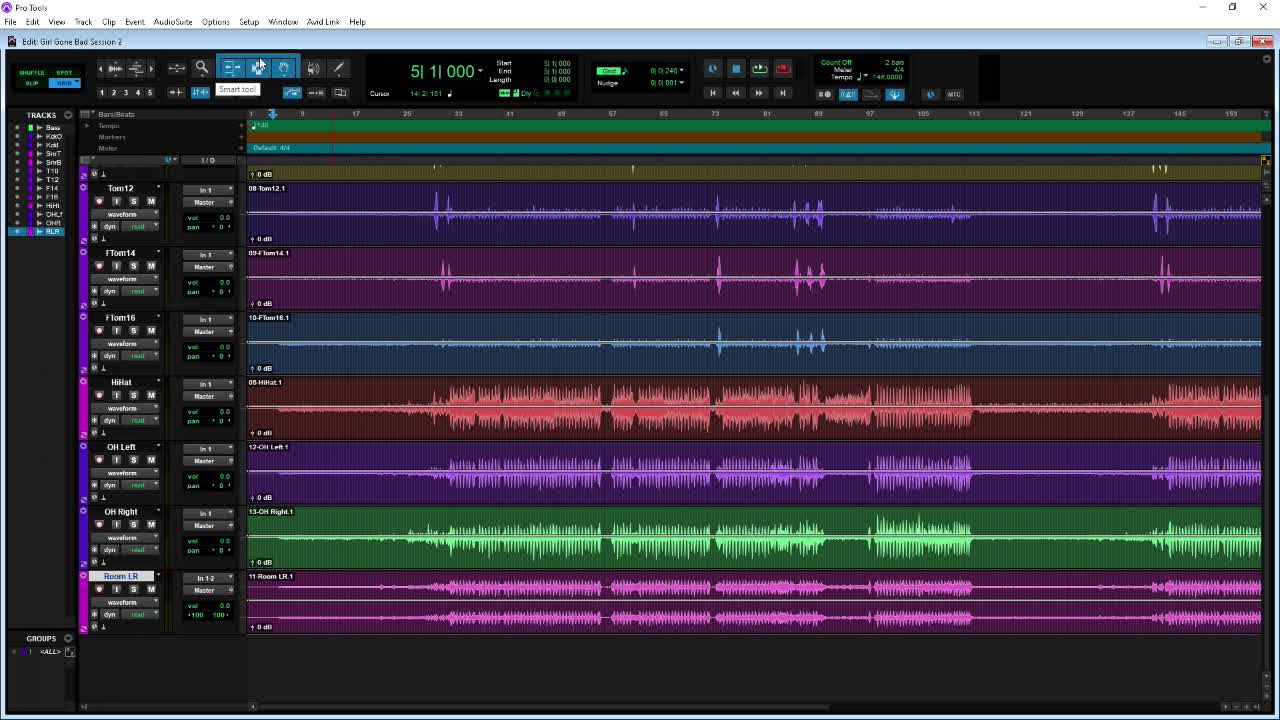Click Go to End button
Viewport: 1280px width, 720px height.
pos(783,93)
